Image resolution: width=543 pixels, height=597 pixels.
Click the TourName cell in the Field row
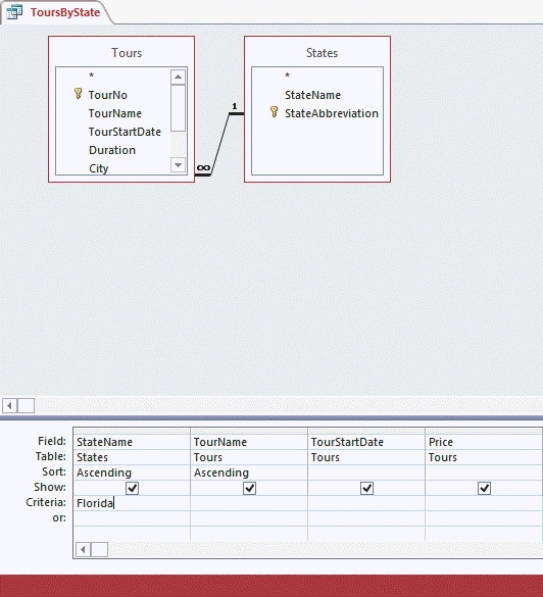point(249,442)
